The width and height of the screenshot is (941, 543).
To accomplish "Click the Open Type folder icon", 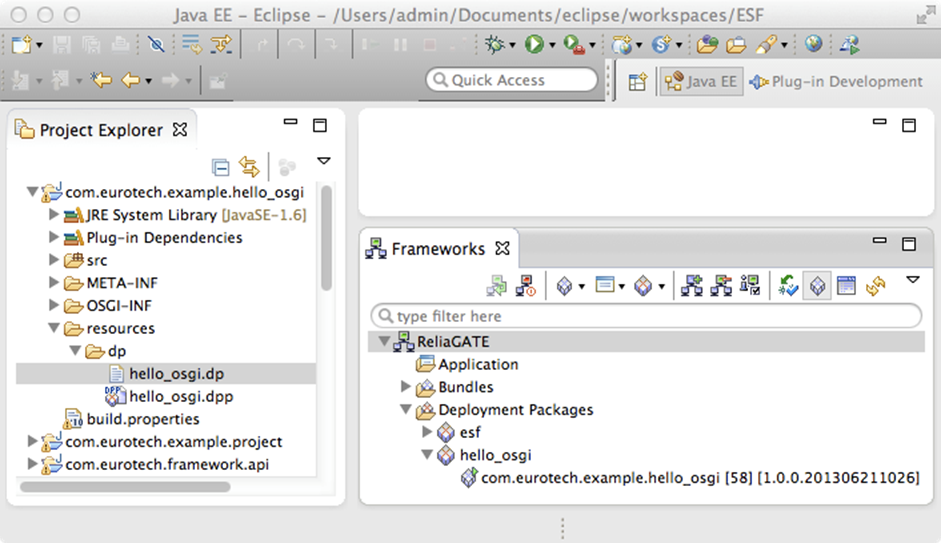I will pyautogui.click(x=707, y=44).
